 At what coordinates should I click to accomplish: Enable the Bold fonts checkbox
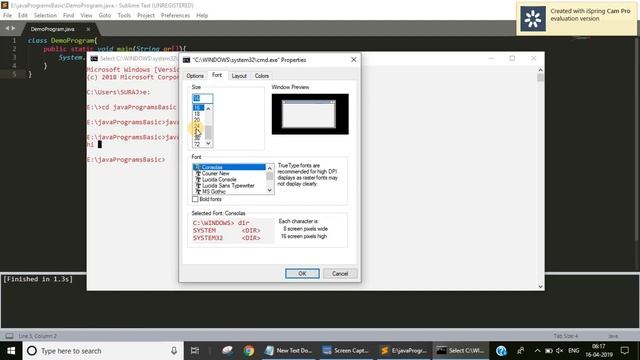195,199
